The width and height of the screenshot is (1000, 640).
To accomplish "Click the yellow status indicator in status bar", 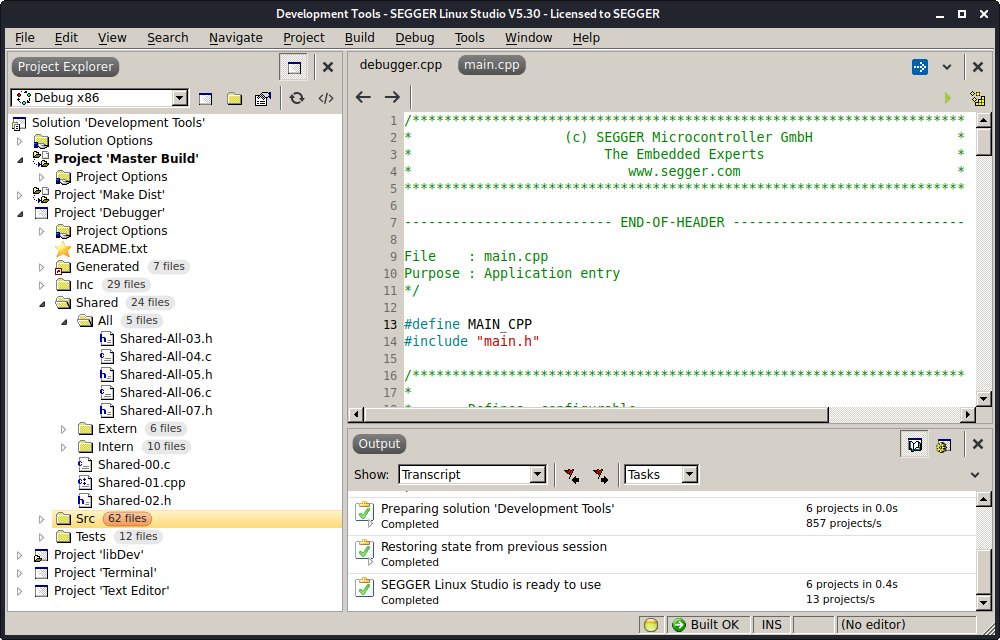I will point(651,625).
